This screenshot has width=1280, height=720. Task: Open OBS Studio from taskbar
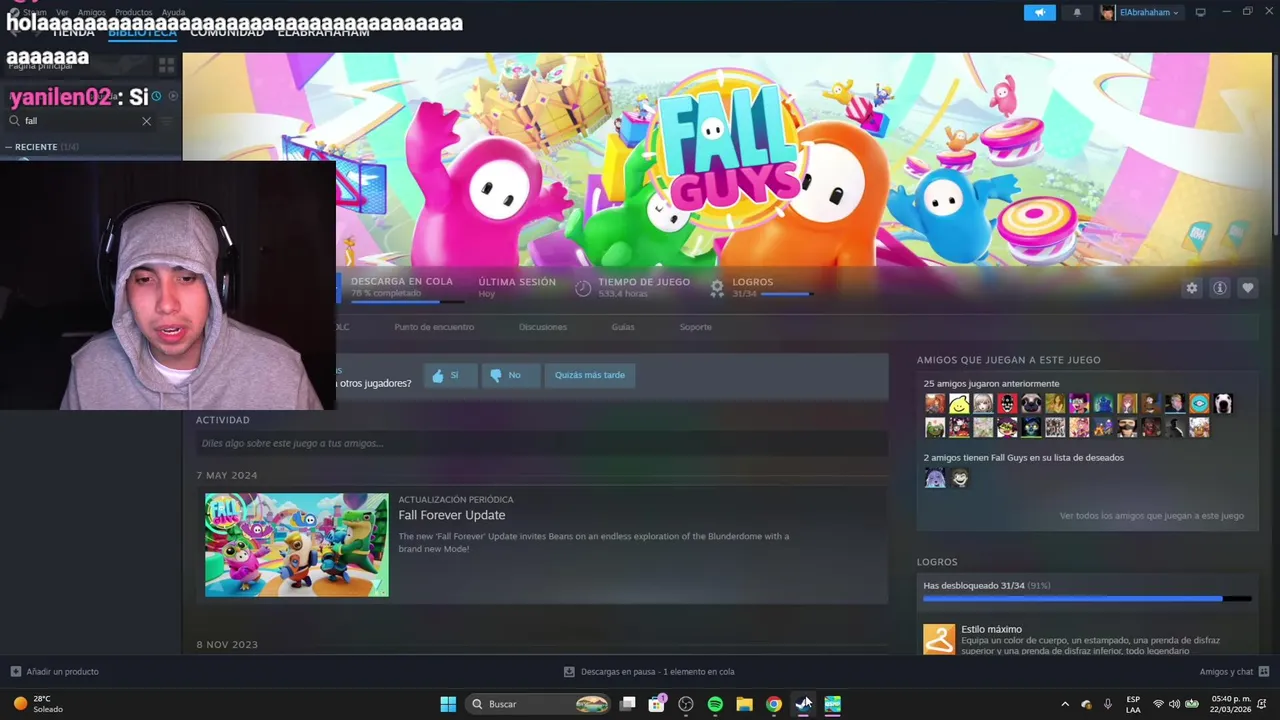[686, 704]
